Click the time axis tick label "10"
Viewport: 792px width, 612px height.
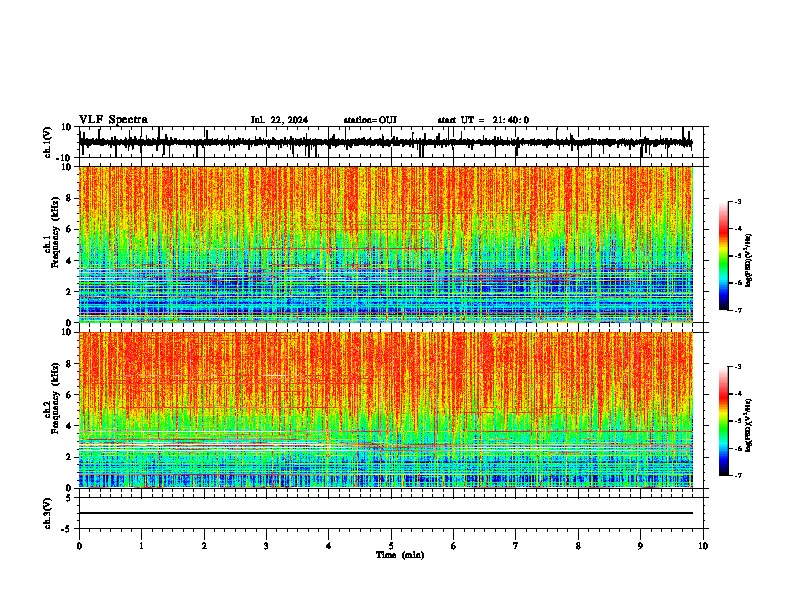click(x=703, y=546)
